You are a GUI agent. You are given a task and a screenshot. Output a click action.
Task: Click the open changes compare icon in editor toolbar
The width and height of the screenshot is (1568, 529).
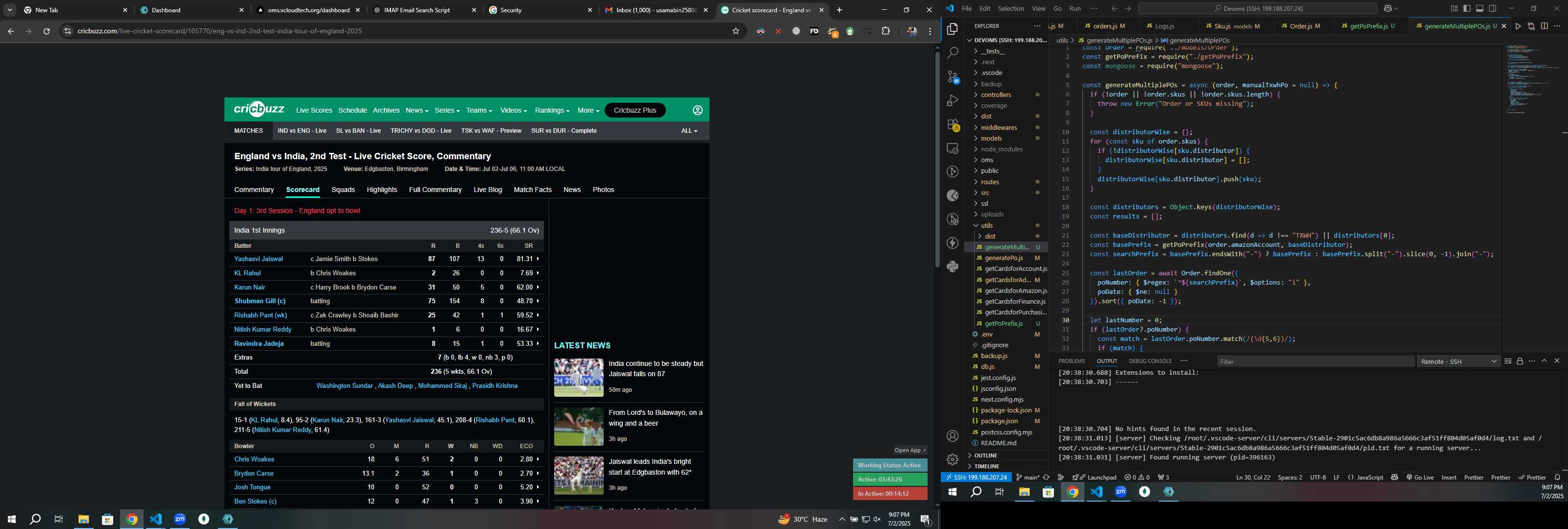coord(1531,26)
